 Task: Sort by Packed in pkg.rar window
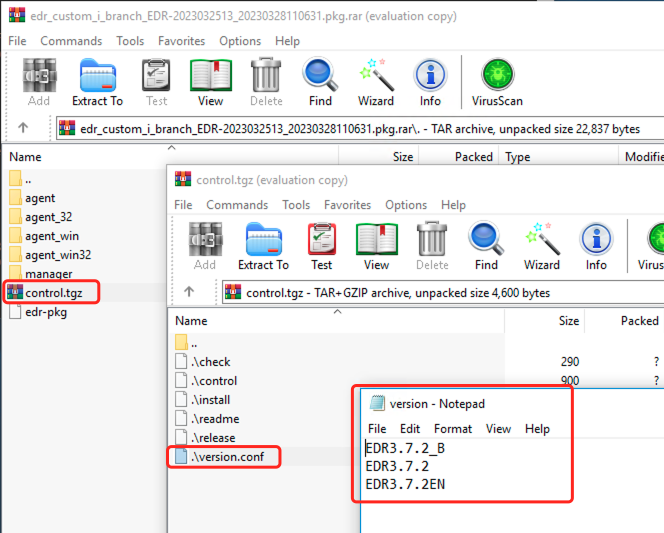click(x=474, y=157)
